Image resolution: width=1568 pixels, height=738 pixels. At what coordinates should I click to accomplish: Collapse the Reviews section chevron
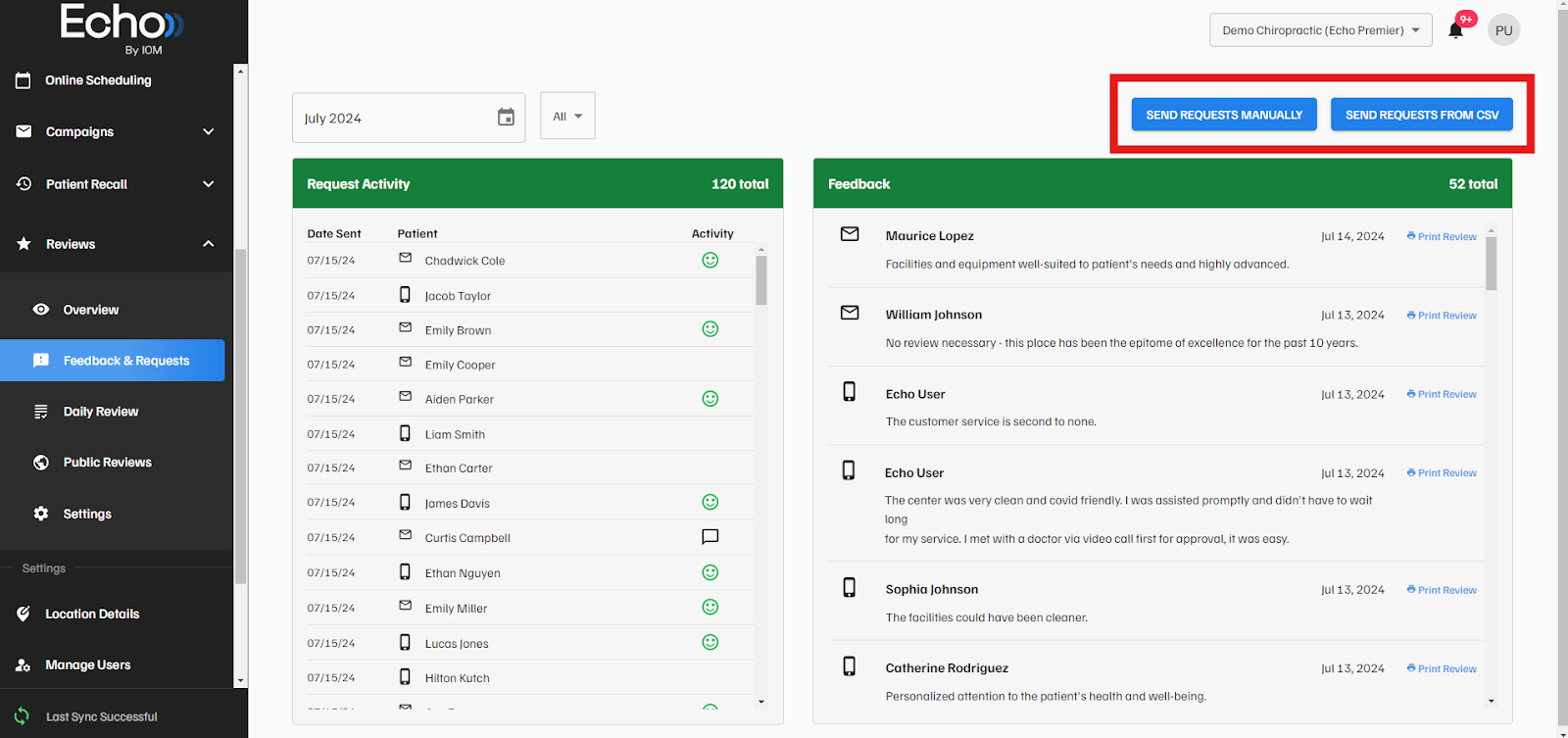[x=208, y=244]
